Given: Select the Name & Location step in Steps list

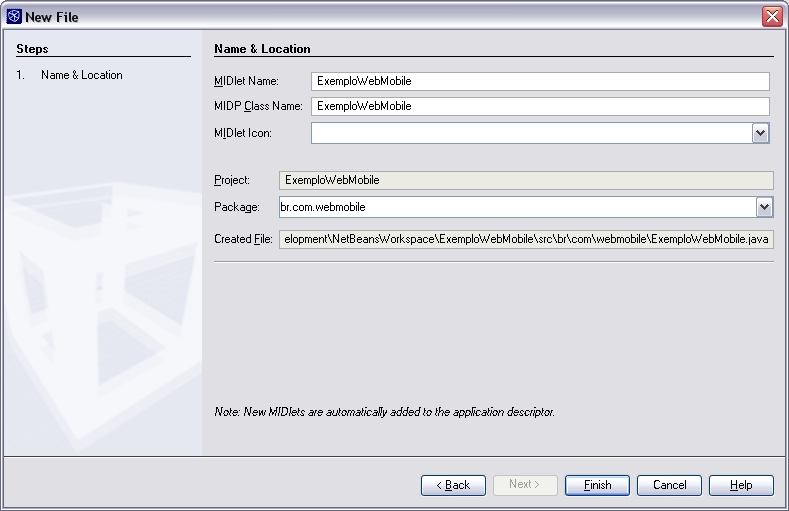Looking at the screenshot, I should 81,75.
